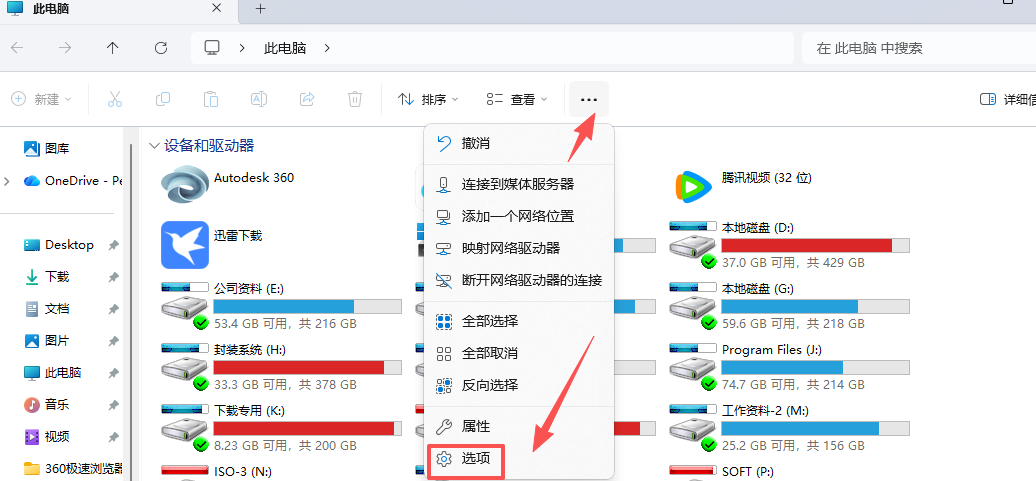The image size is (1036, 481).
Task: Expand the OneDrive tree node
Action: coord(8,181)
